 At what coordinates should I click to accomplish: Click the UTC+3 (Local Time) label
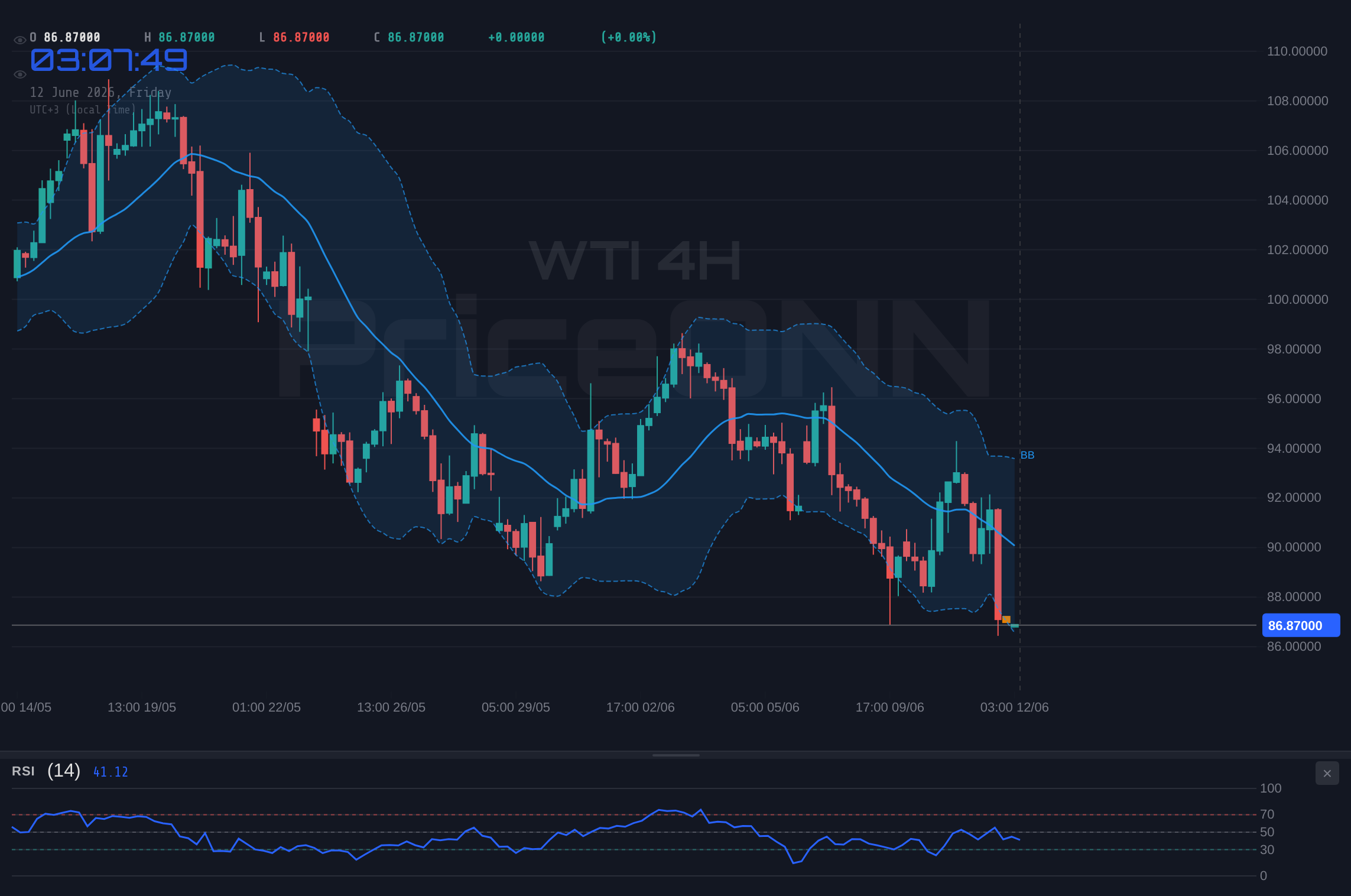coord(83,110)
